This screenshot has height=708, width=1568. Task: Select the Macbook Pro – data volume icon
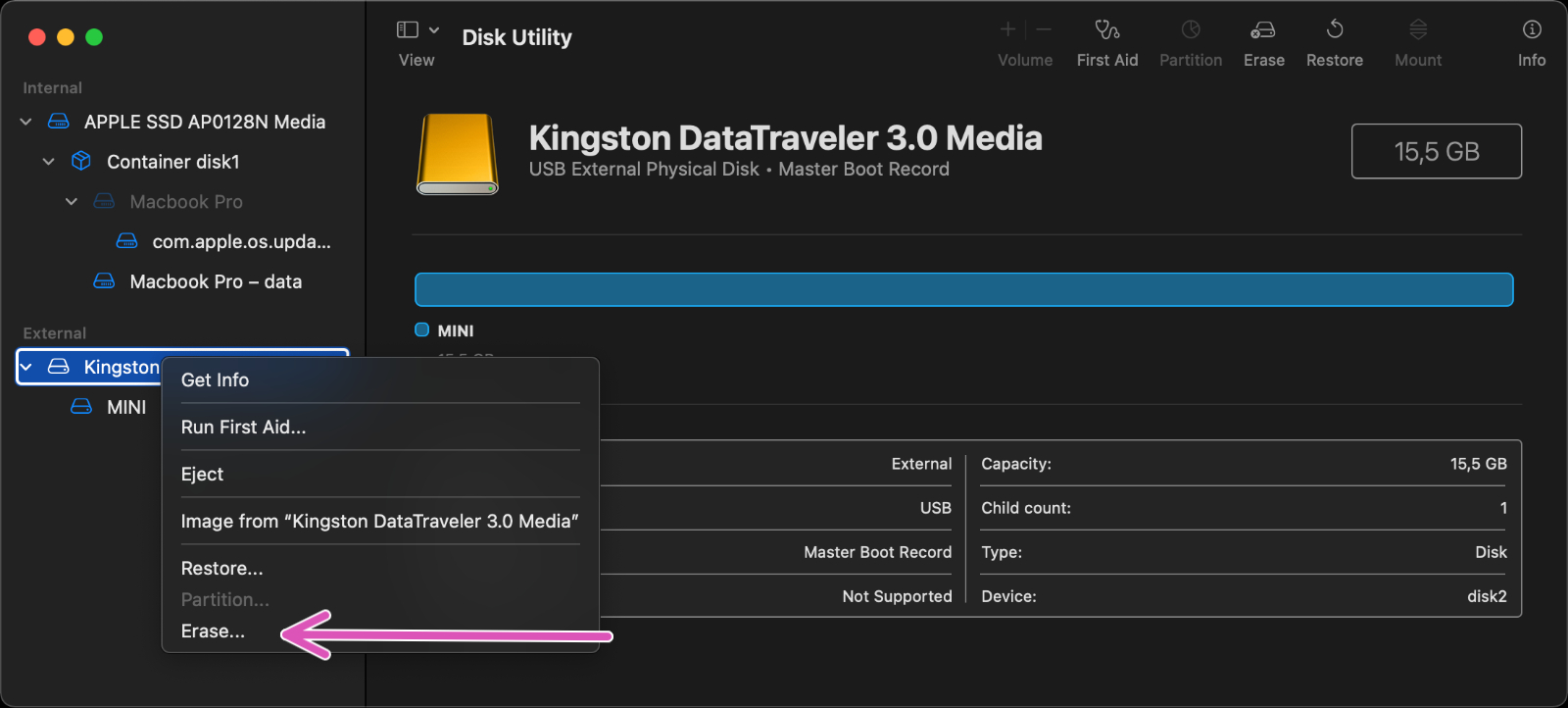pos(104,281)
